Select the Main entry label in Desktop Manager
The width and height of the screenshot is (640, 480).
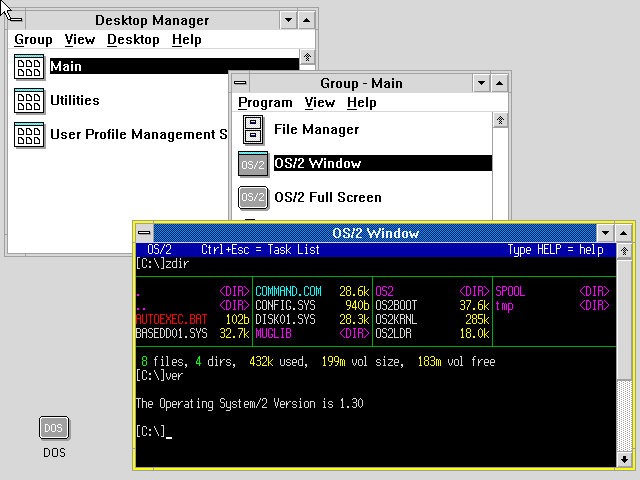[x=174, y=66]
